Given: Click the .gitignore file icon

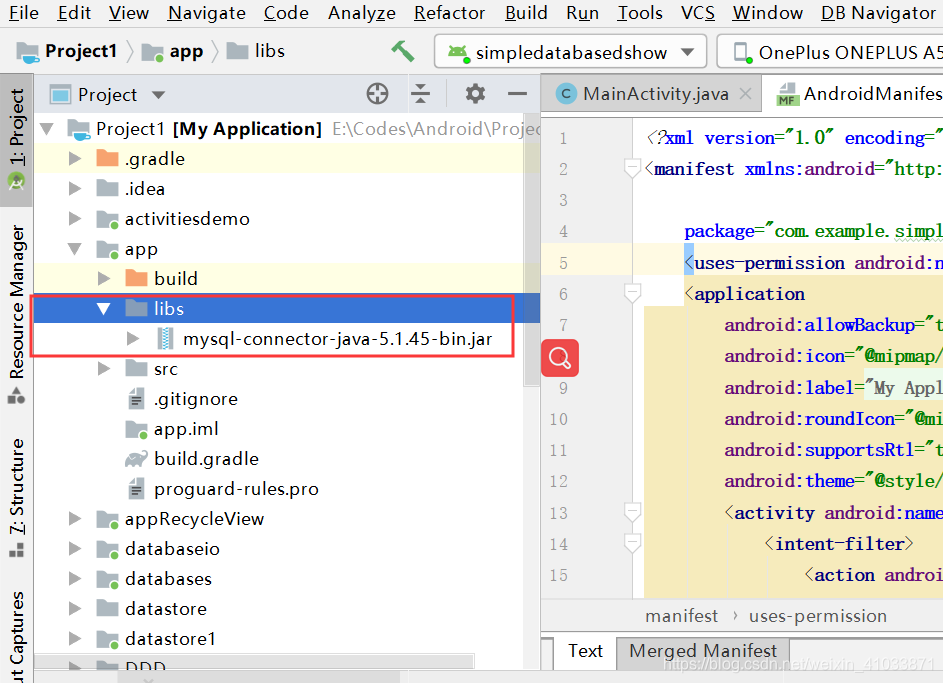Looking at the screenshot, I should pos(137,399).
